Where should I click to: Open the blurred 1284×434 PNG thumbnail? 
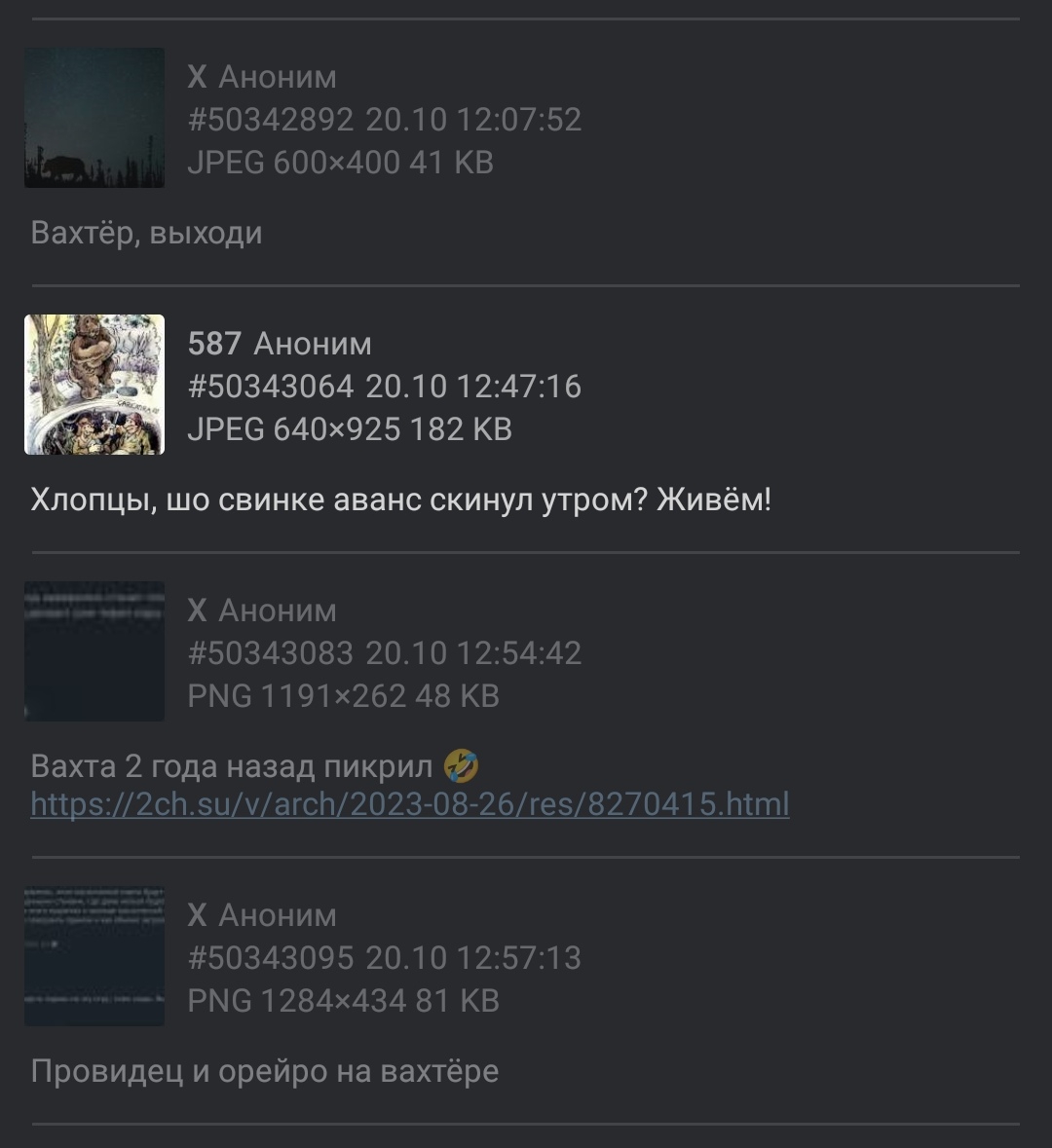[94, 955]
